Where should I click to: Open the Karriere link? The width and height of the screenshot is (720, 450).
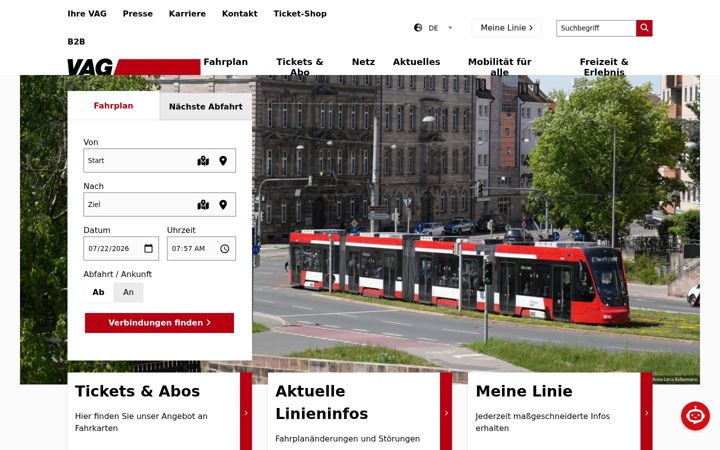click(x=187, y=14)
